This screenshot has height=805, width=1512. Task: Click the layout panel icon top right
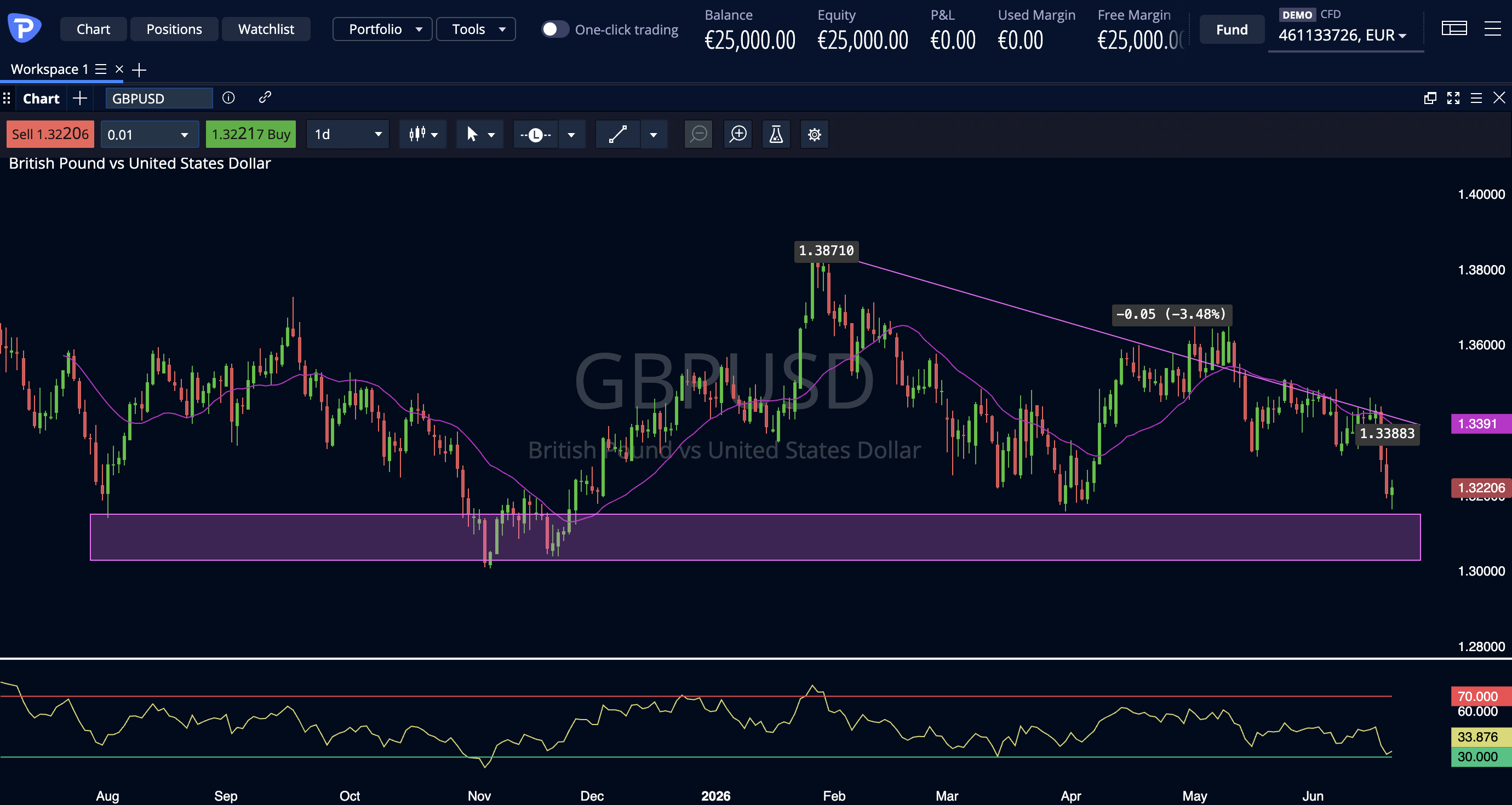point(1454,28)
